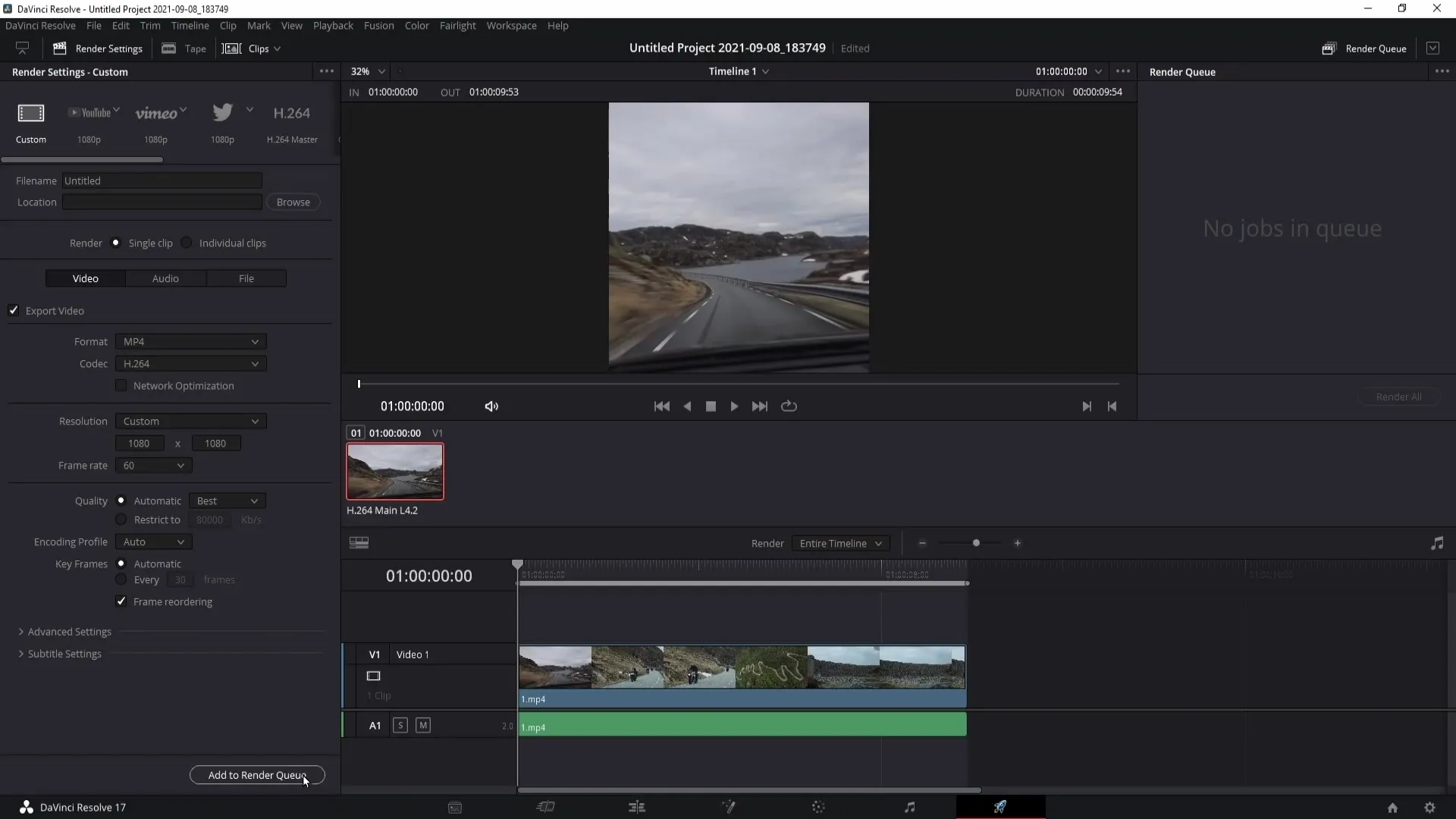Switch to the Audio settings tab
This screenshot has height=819, width=1456.
tap(165, 279)
